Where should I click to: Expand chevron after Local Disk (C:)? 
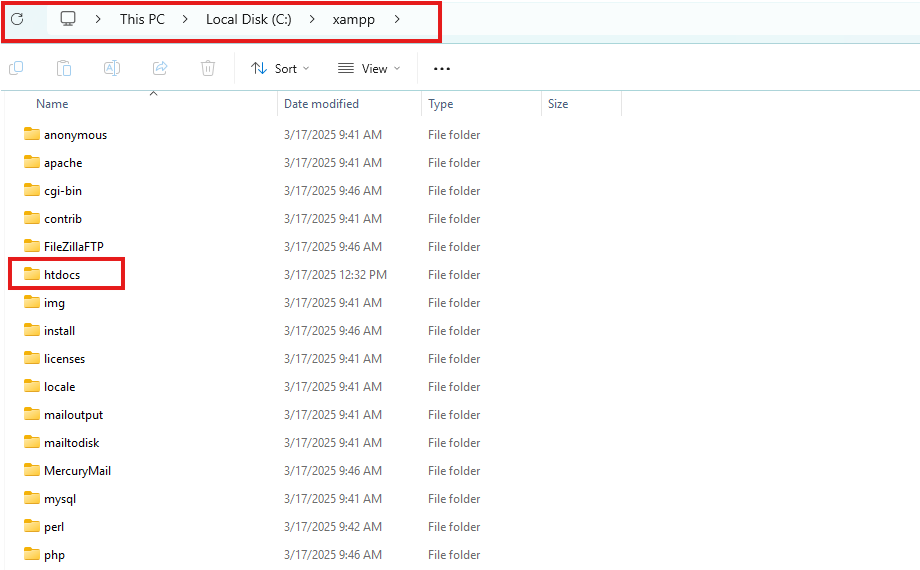(x=312, y=19)
